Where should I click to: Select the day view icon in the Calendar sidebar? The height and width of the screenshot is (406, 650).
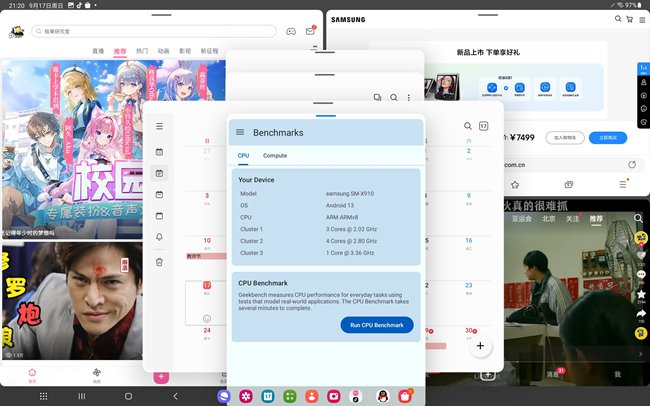pyautogui.click(x=159, y=216)
